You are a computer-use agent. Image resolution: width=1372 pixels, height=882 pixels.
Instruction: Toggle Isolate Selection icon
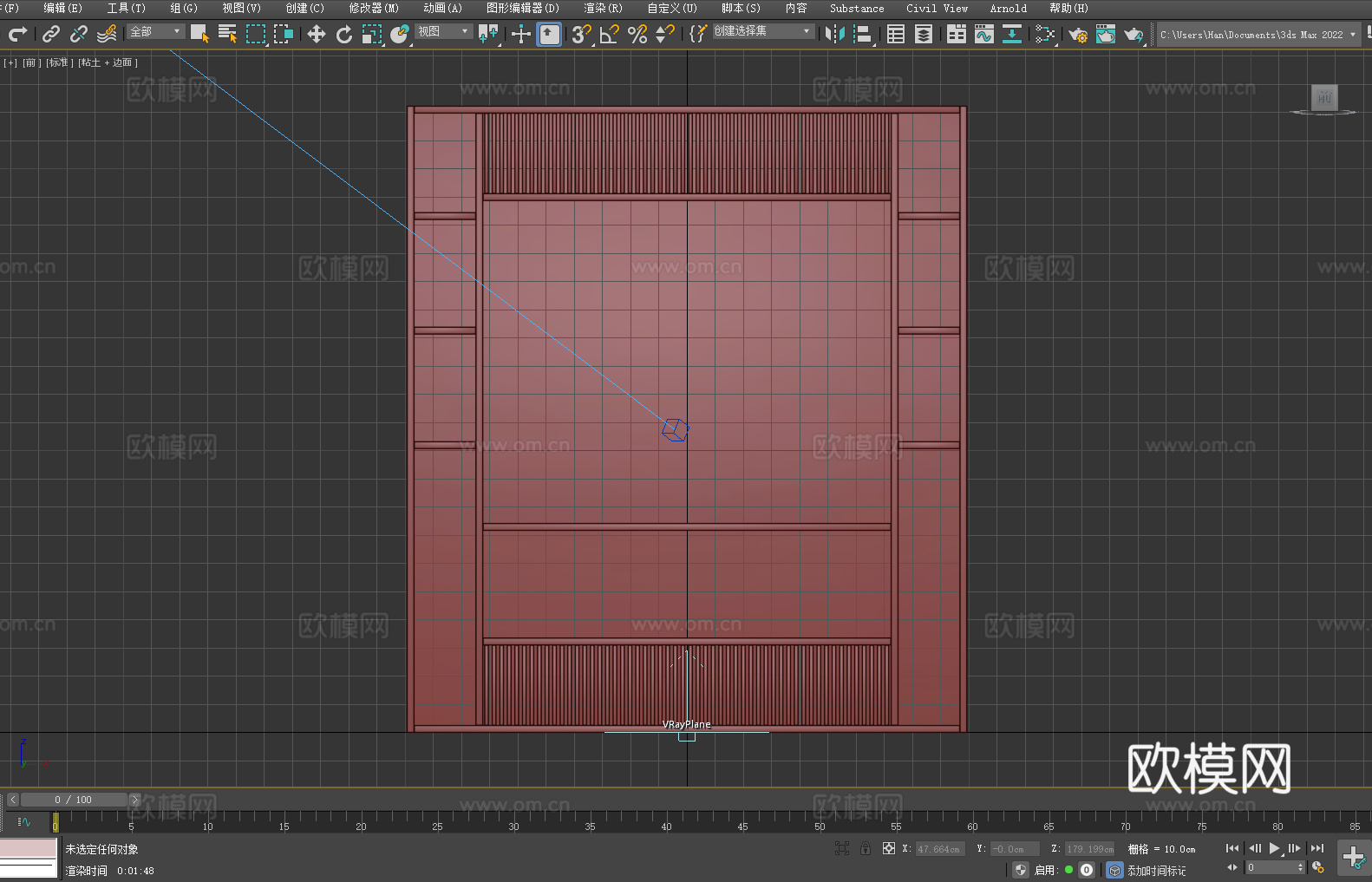click(841, 848)
